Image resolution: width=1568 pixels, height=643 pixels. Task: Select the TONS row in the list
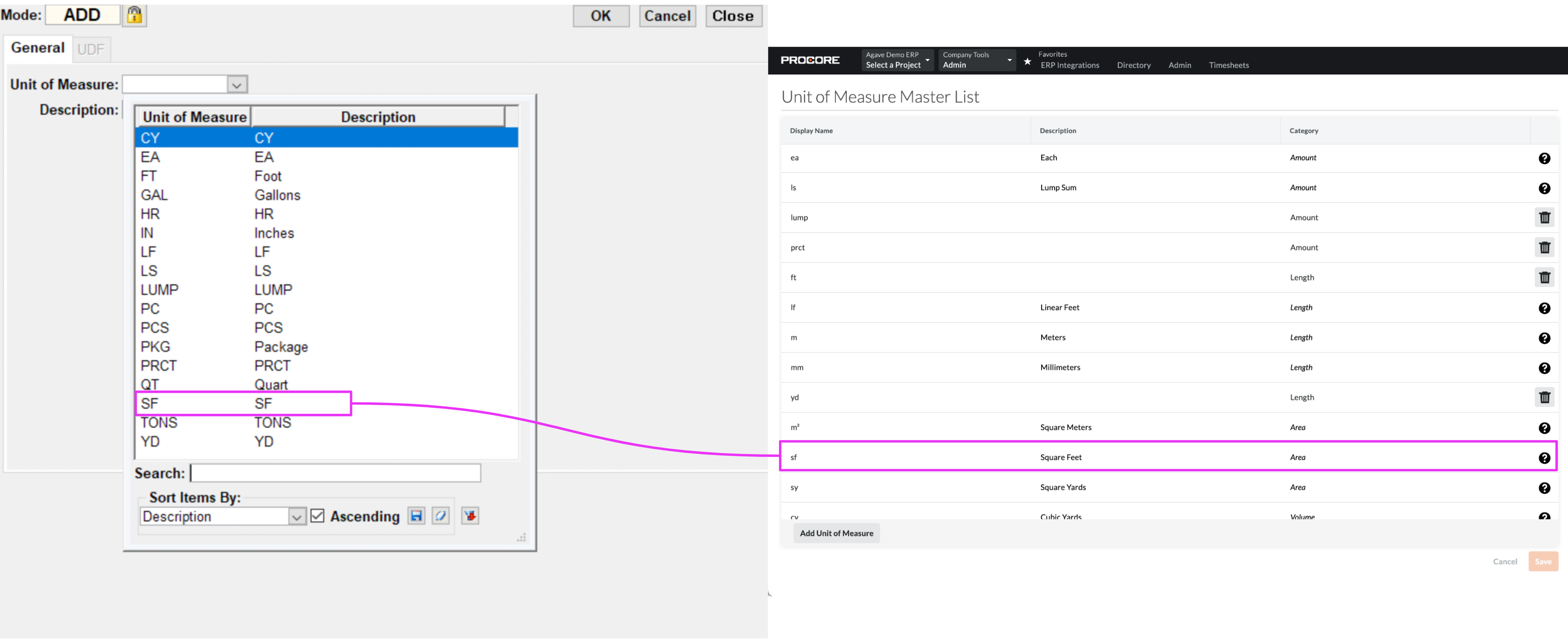326,422
